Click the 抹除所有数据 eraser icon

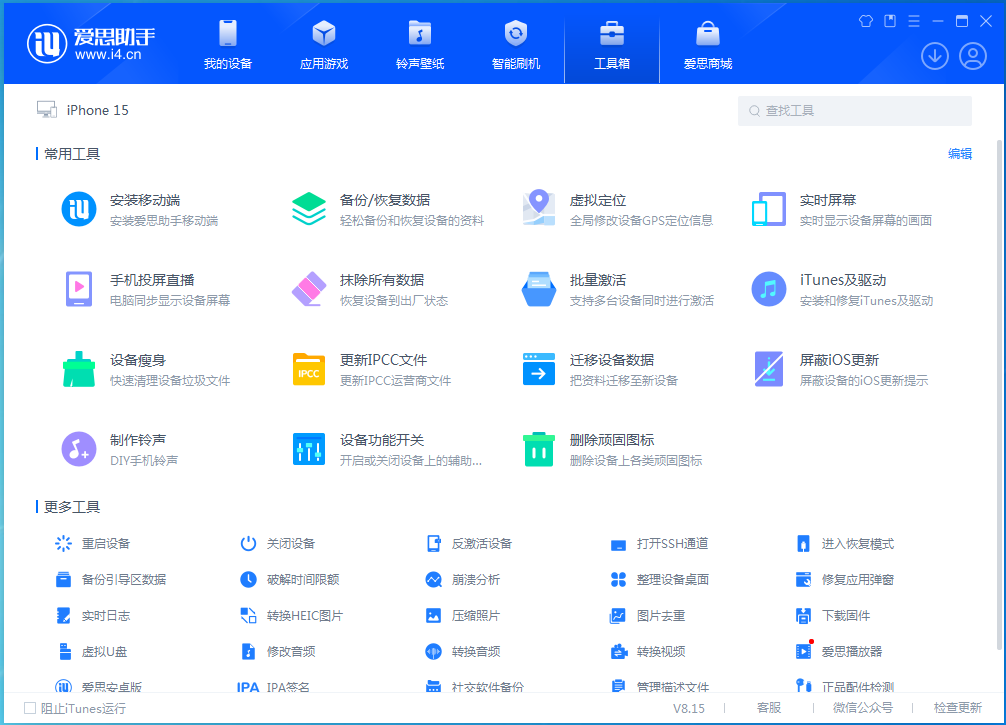pos(309,289)
